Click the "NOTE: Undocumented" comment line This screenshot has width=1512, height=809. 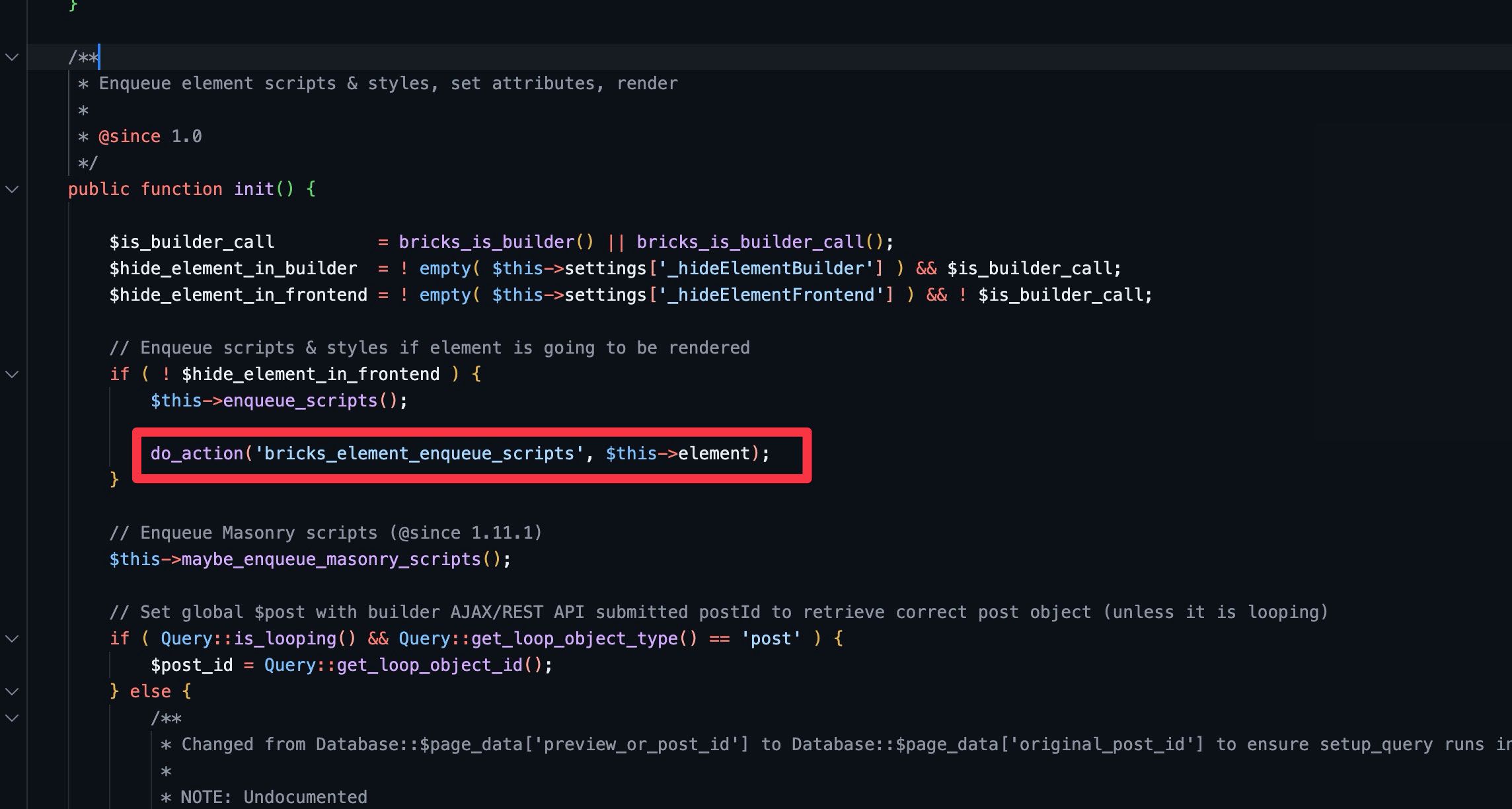[274, 797]
